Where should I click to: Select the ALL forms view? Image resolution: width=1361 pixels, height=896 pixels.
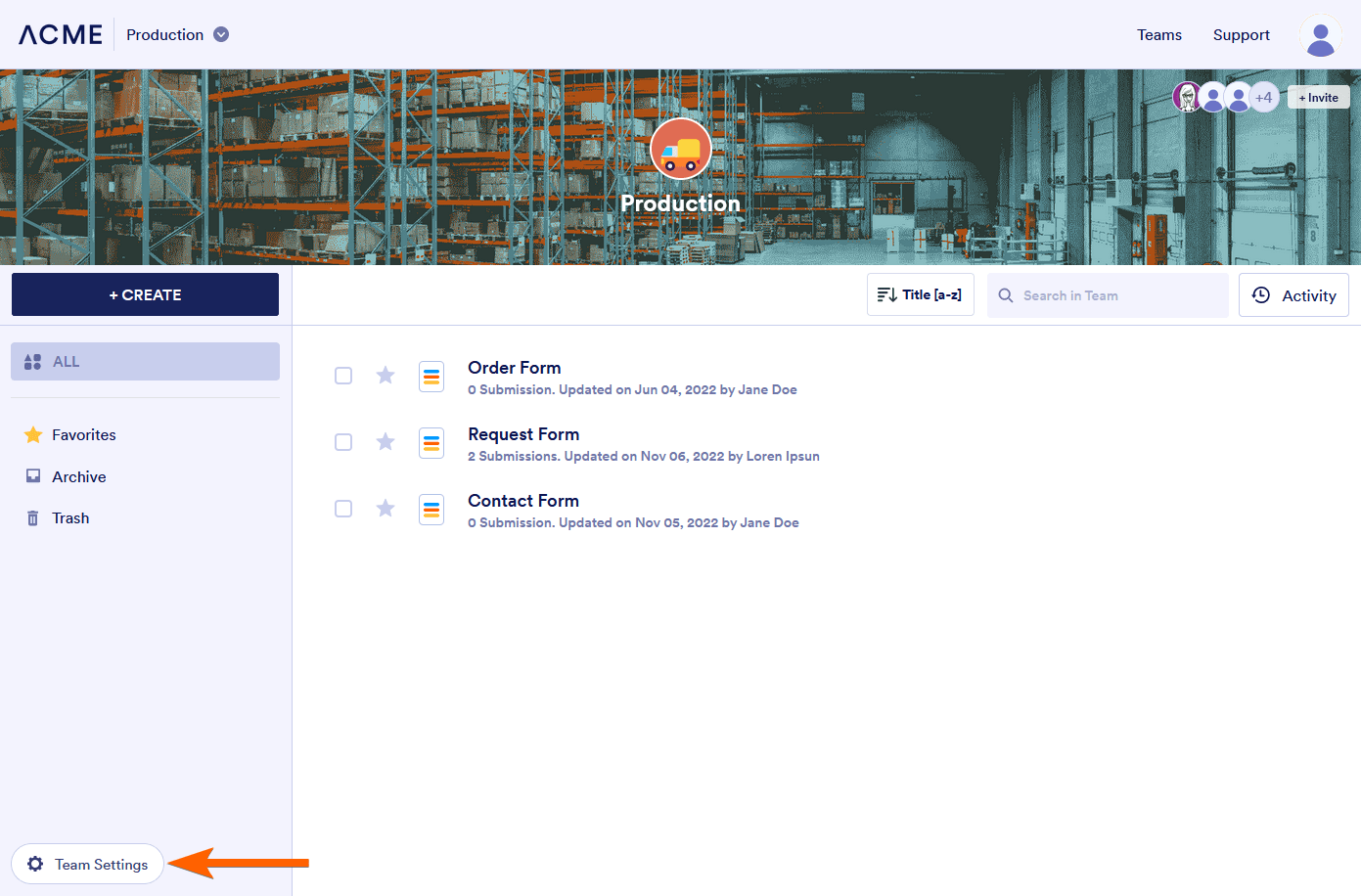click(x=145, y=361)
